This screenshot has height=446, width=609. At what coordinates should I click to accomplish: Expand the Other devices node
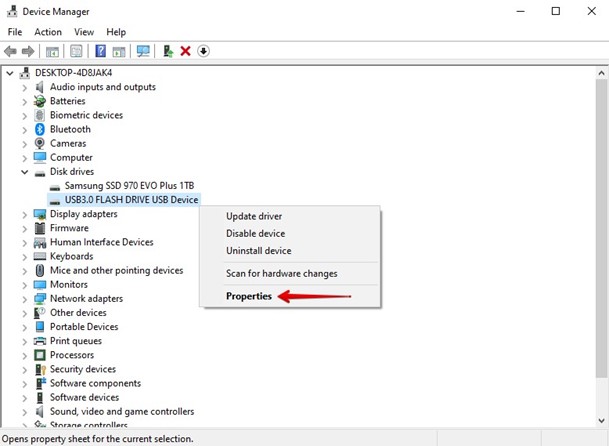click(x=24, y=314)
